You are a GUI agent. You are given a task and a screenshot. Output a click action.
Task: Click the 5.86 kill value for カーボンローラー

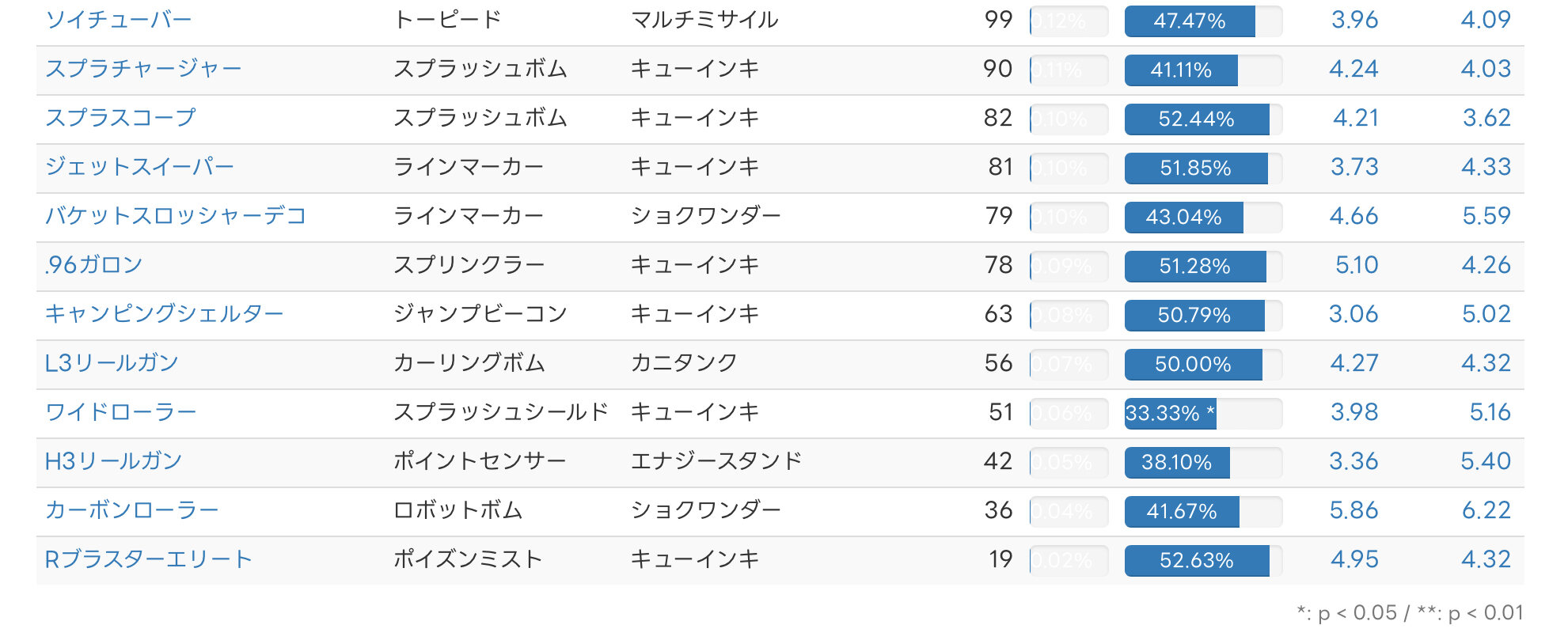pyautogui.click(x=1353, y=510)
